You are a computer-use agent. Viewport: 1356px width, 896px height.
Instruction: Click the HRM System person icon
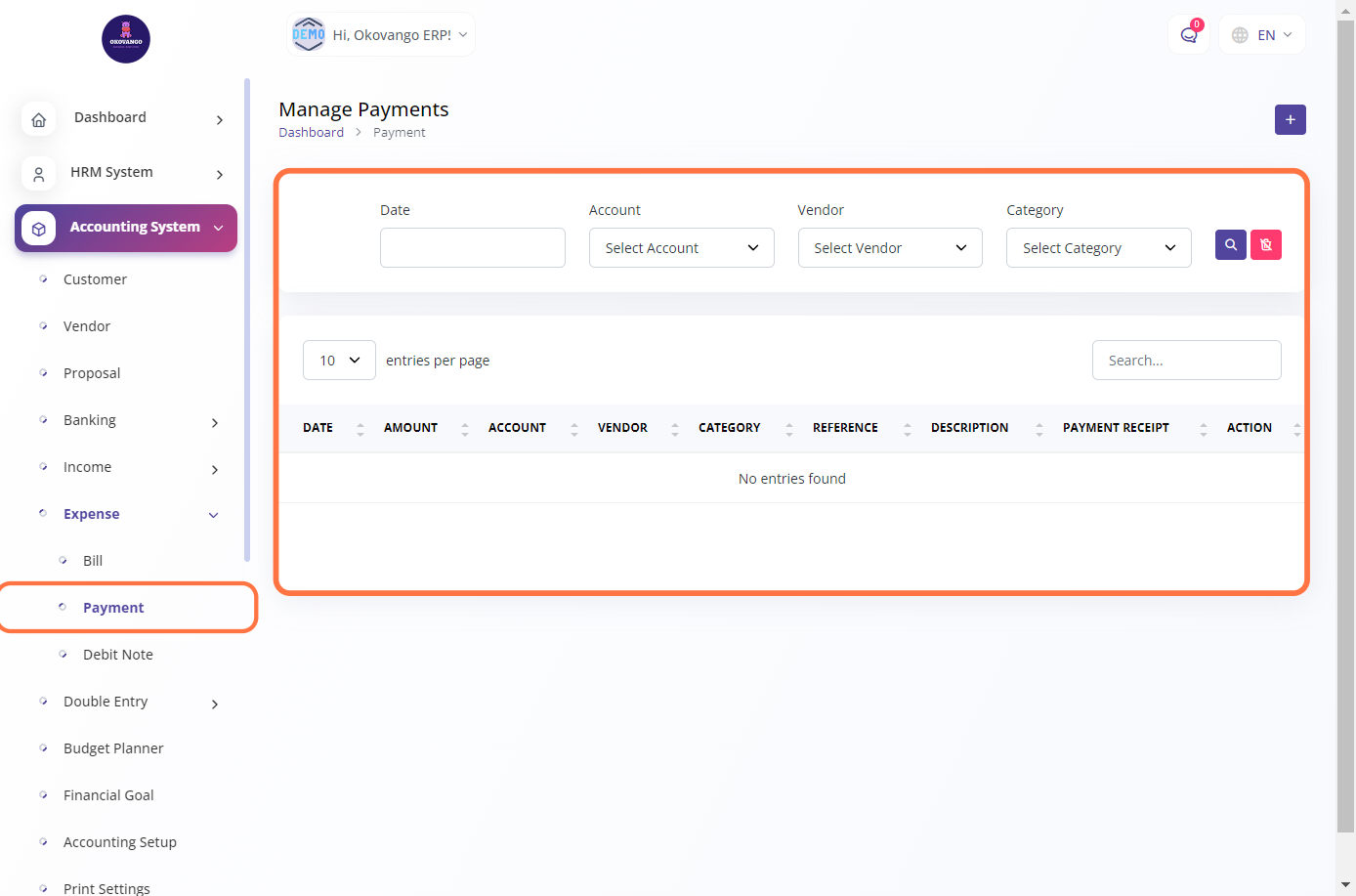(x=38, y=174)
